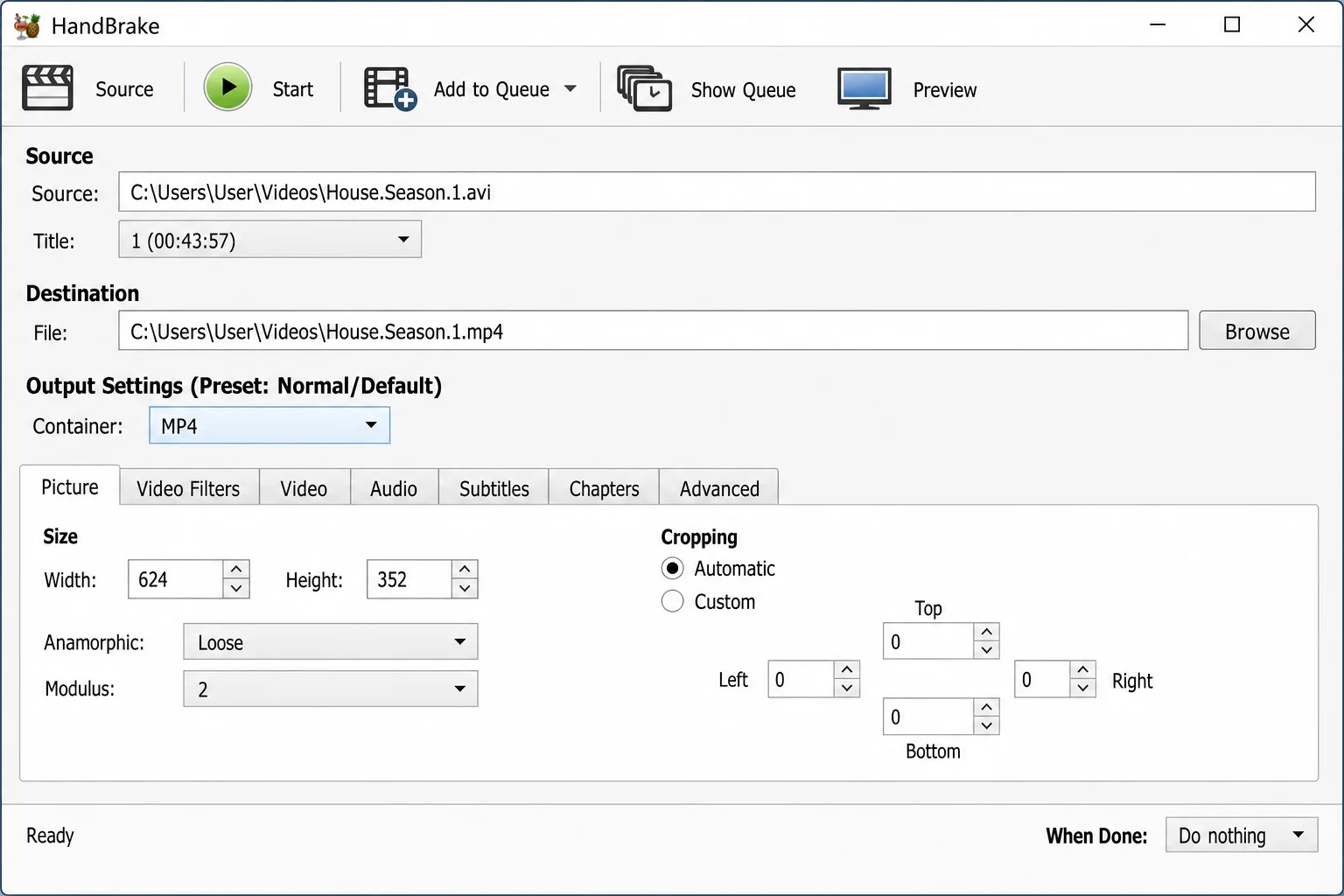This screenshot has width=1344, height=896.
Task: Select the Automatic cropping radio button
Action: point(672,569)
